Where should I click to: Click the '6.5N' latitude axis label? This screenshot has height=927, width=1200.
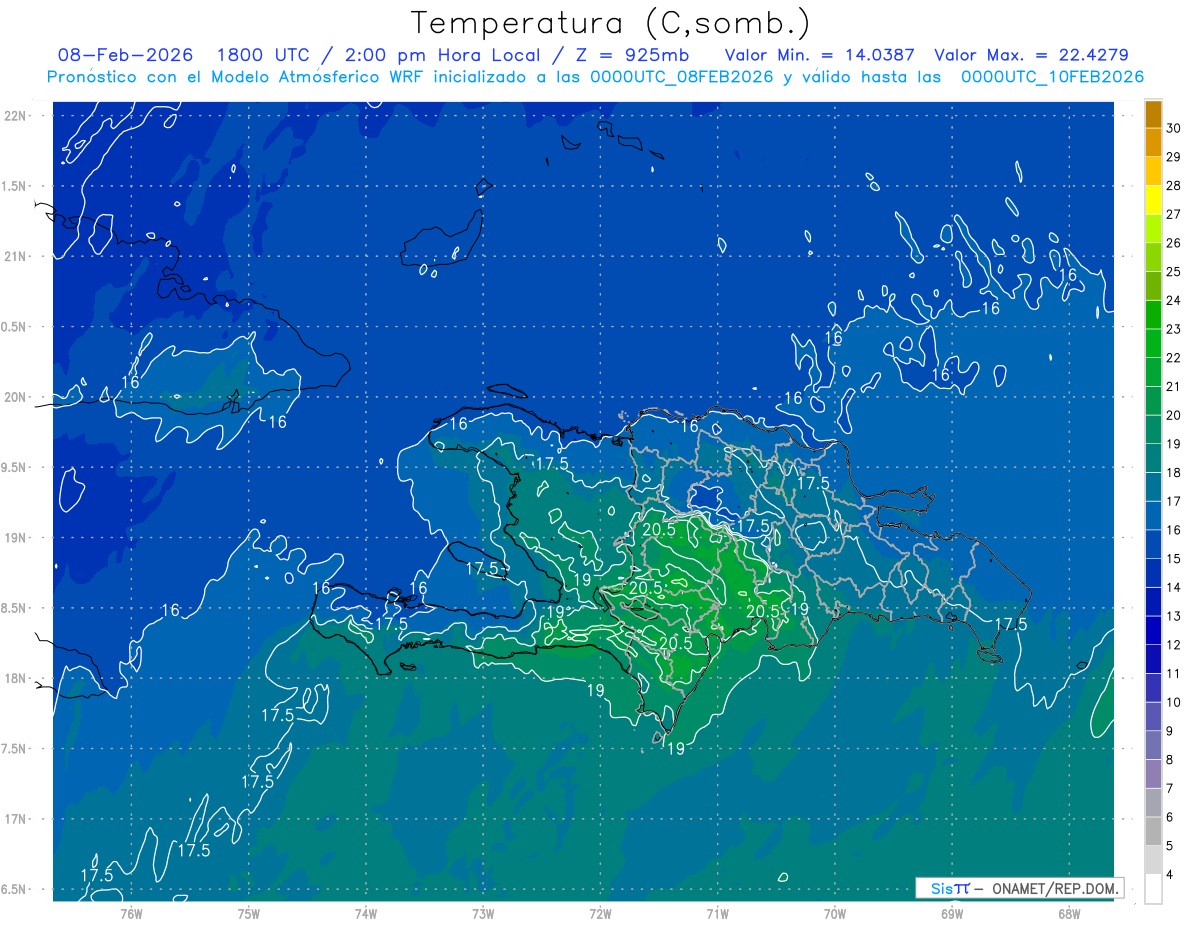16,889
